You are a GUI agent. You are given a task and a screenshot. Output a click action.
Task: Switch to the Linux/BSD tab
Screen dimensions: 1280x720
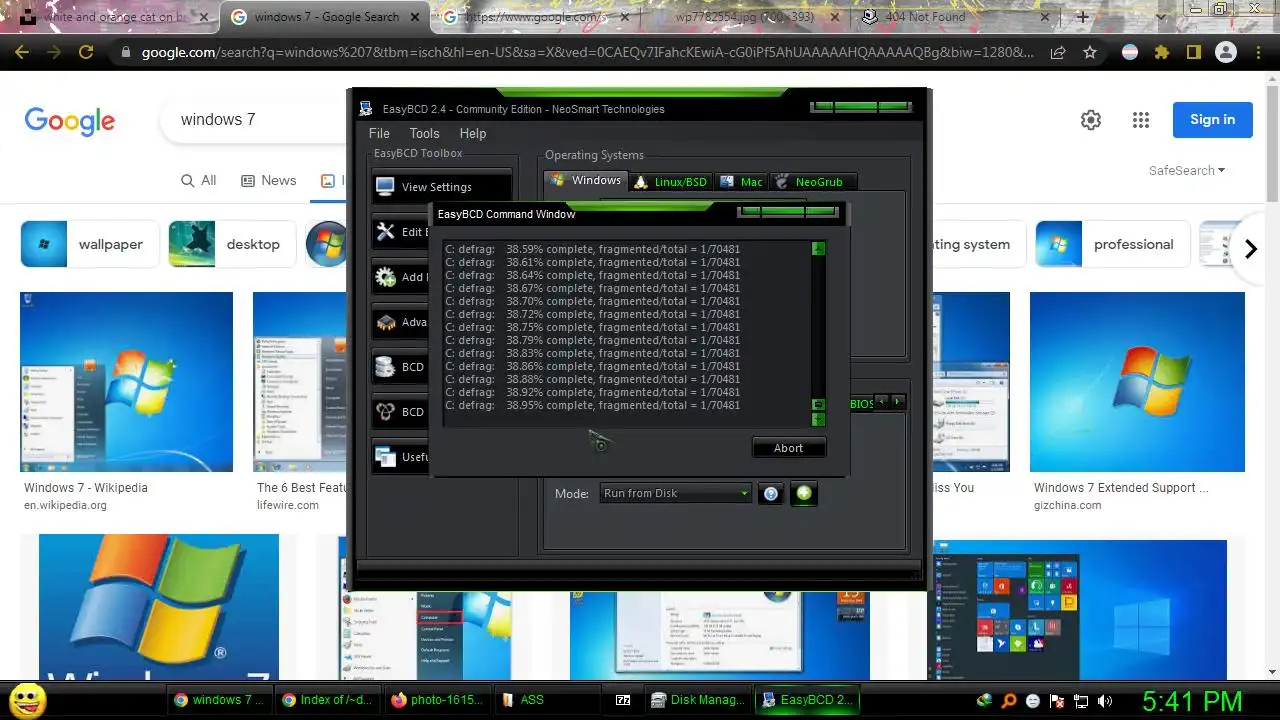[x=670, y=182]
